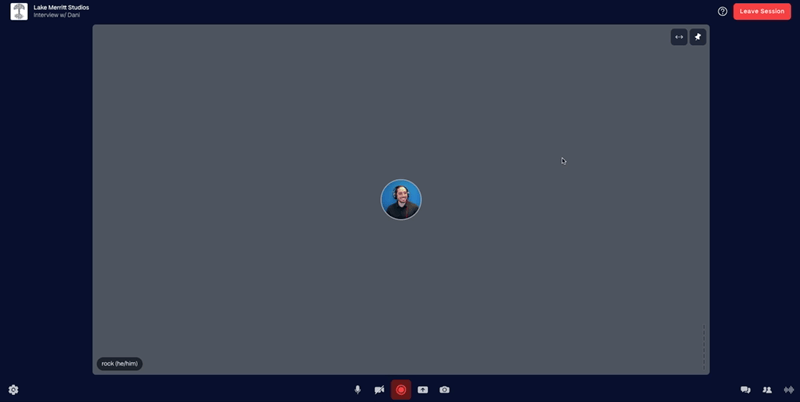This screenshot has height=402, width=800.
Task: Click the dotted audio level meter
Action: click(704, 349)
